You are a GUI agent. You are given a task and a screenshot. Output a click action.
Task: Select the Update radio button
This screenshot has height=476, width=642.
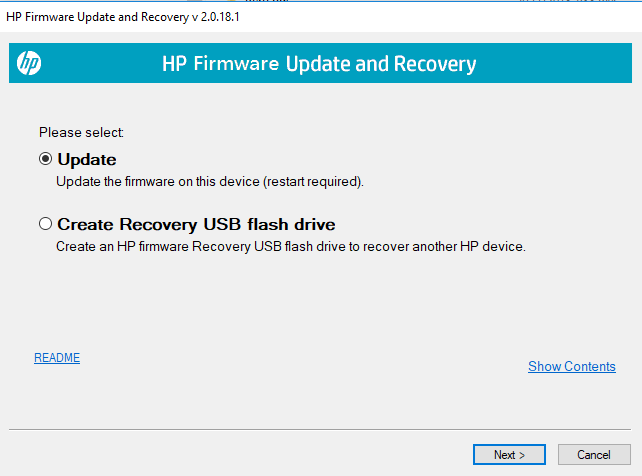click(45, 159)
